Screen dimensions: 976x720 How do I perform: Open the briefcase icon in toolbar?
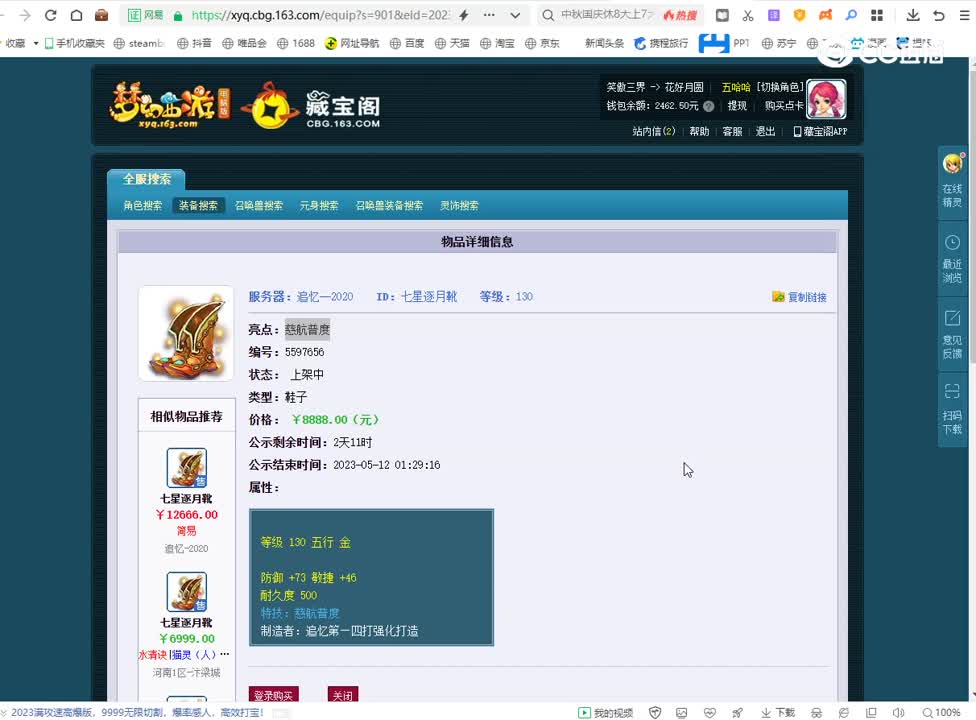click(101, 15)
